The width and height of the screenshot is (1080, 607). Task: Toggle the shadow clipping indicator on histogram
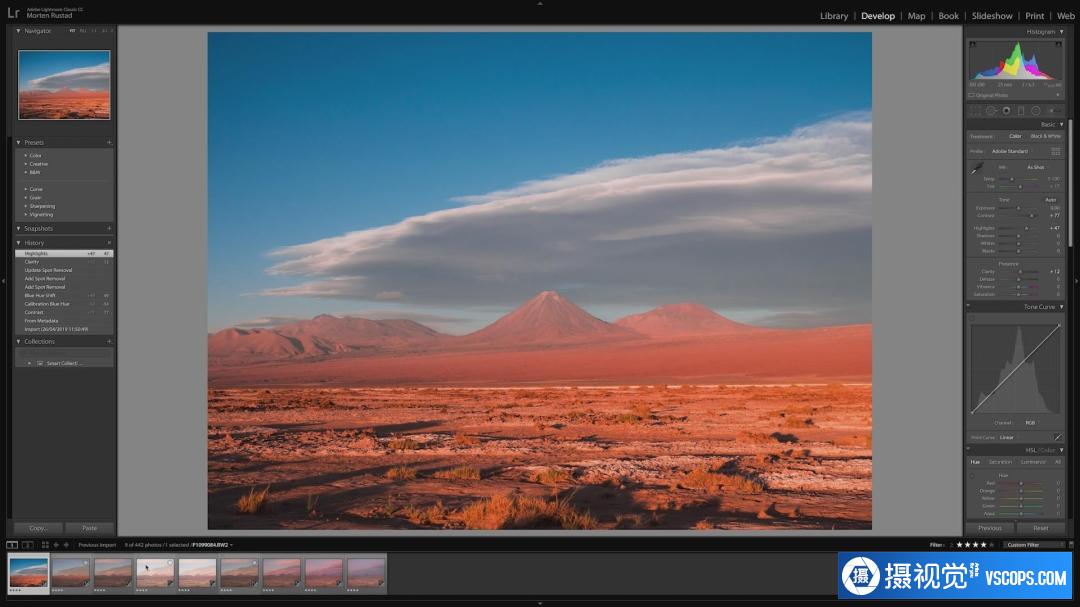point(973,45)
